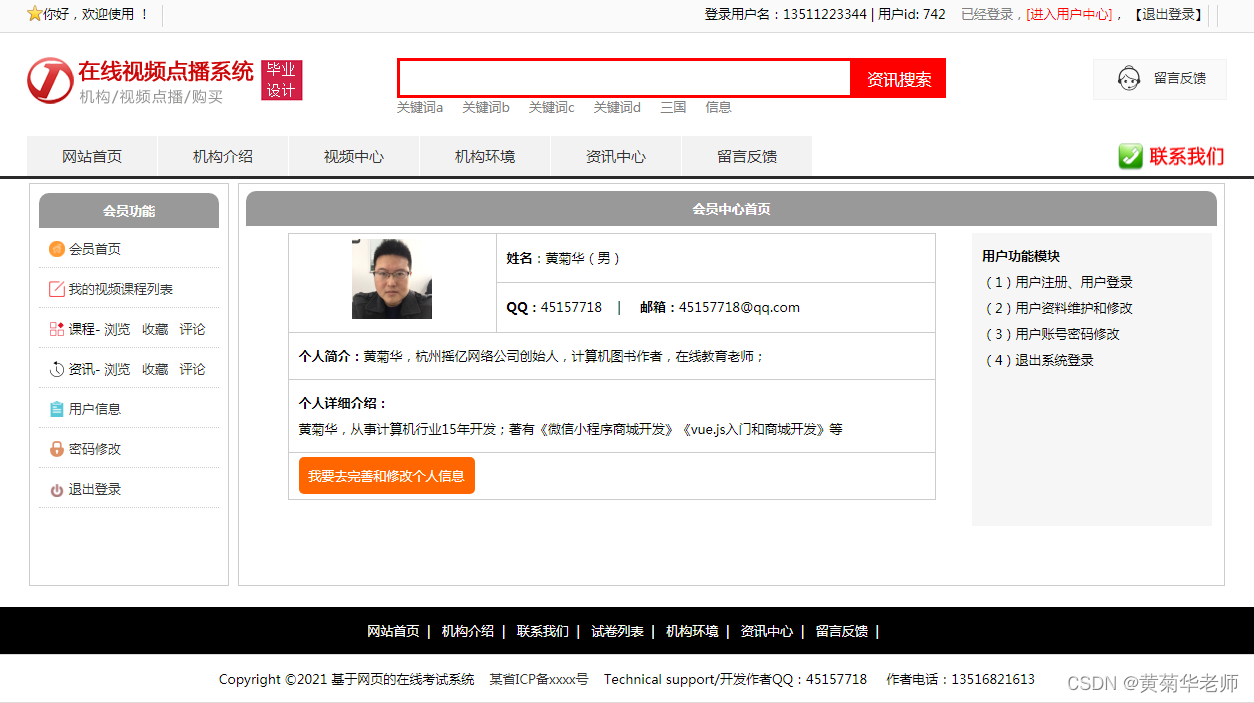
Task: Go to 机构介绍 in the main navigation
Action: [x=222, y=157]
